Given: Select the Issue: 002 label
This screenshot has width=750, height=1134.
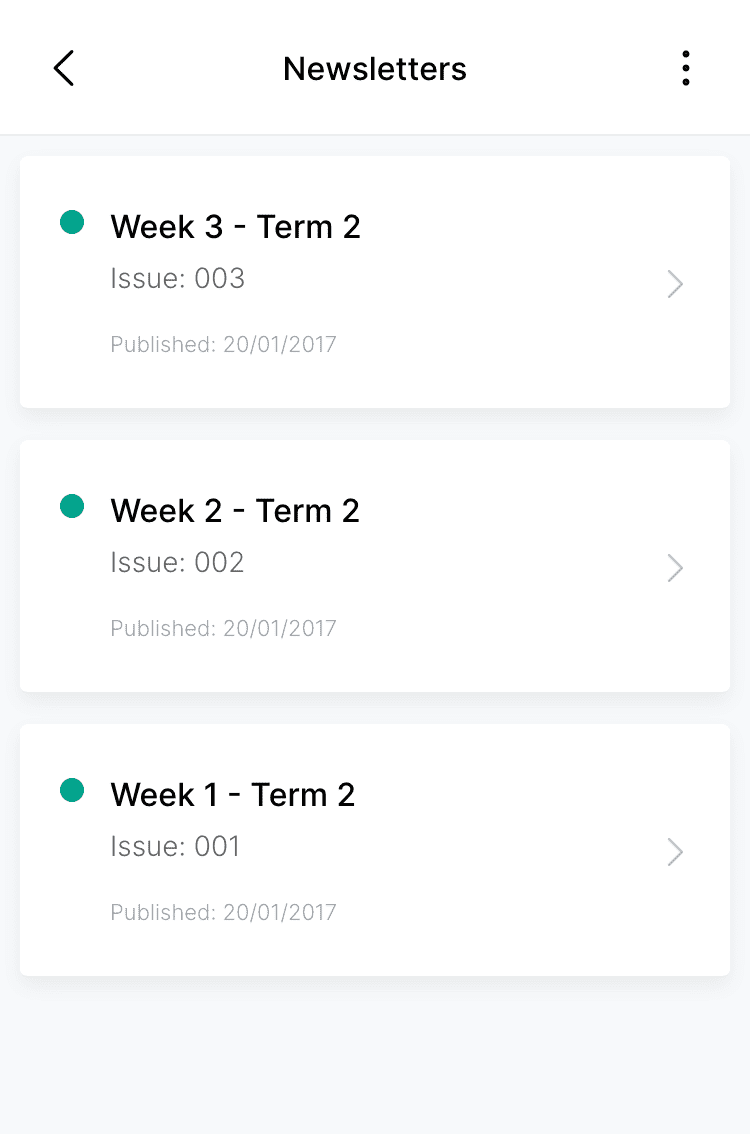Looking at the screenshot, I should pyautogui.click(x=178, y=562).
